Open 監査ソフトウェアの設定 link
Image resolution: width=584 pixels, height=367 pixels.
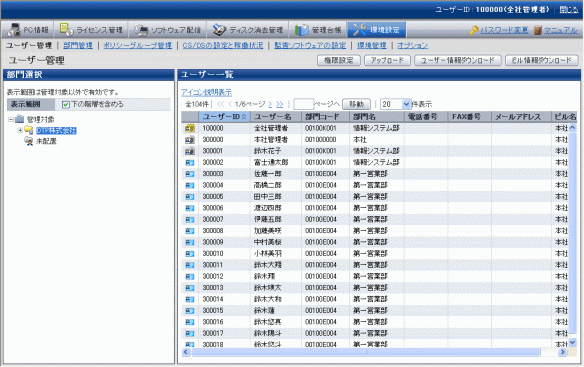310,45
